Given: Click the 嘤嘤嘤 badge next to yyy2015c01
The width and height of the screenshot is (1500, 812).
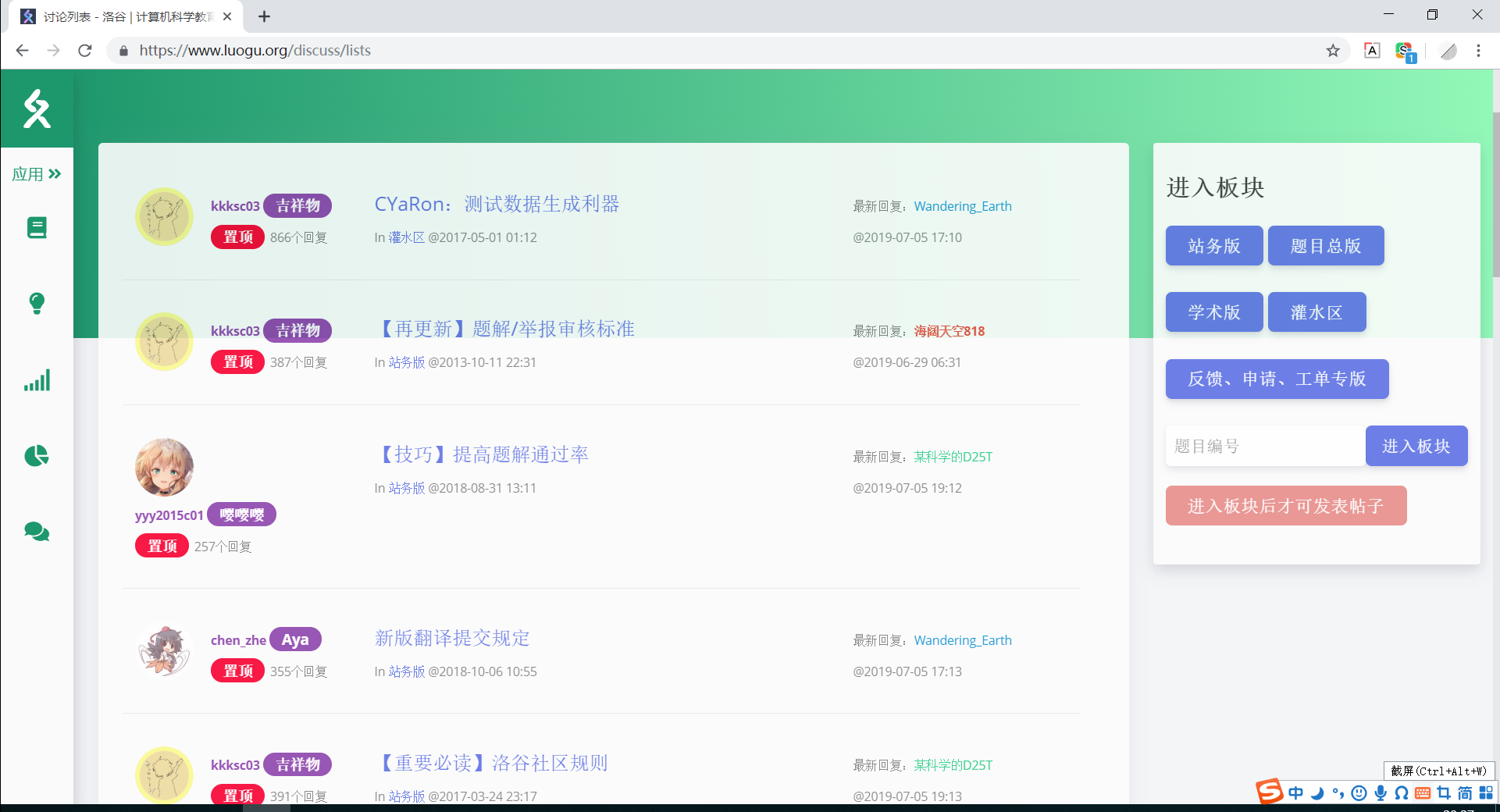Looking at the screenshot, I should coord(242,515).
